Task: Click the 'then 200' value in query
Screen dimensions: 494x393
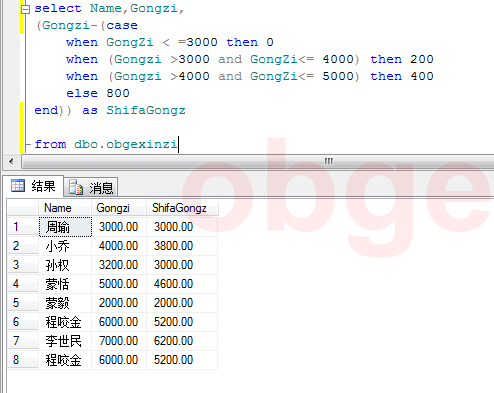Action: 402,59
